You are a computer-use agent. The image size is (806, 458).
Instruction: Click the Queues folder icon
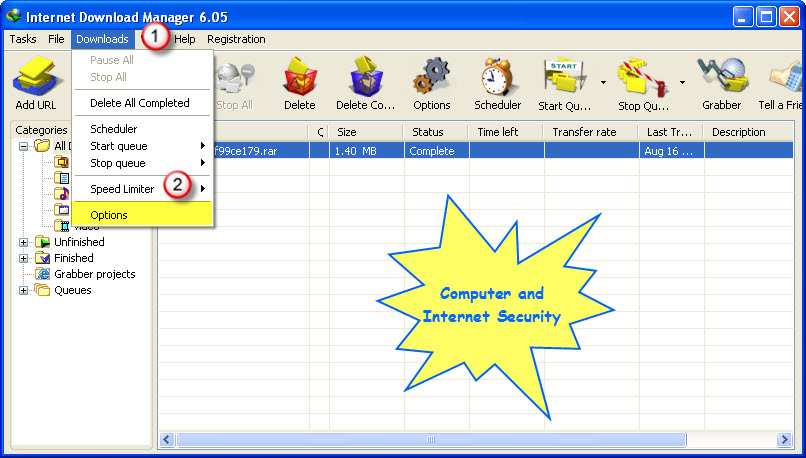coord(43,290)
